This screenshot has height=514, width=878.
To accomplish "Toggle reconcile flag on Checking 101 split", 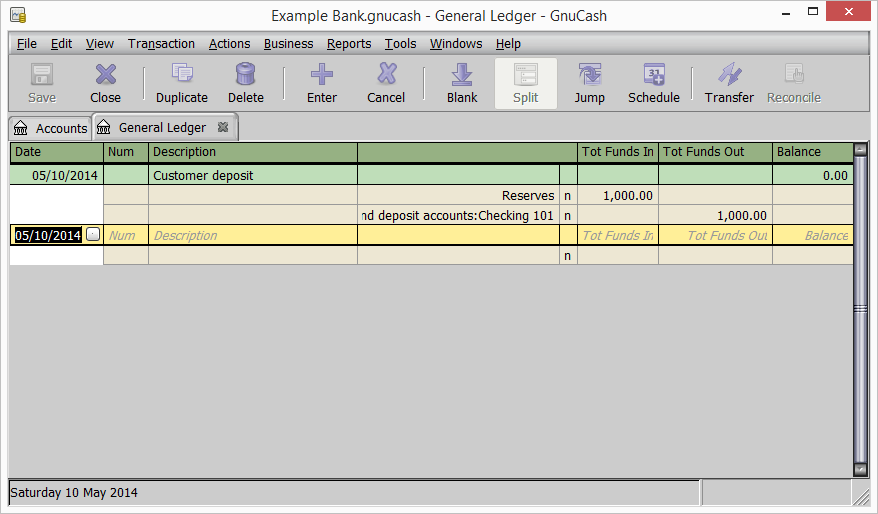I will 568,215.
